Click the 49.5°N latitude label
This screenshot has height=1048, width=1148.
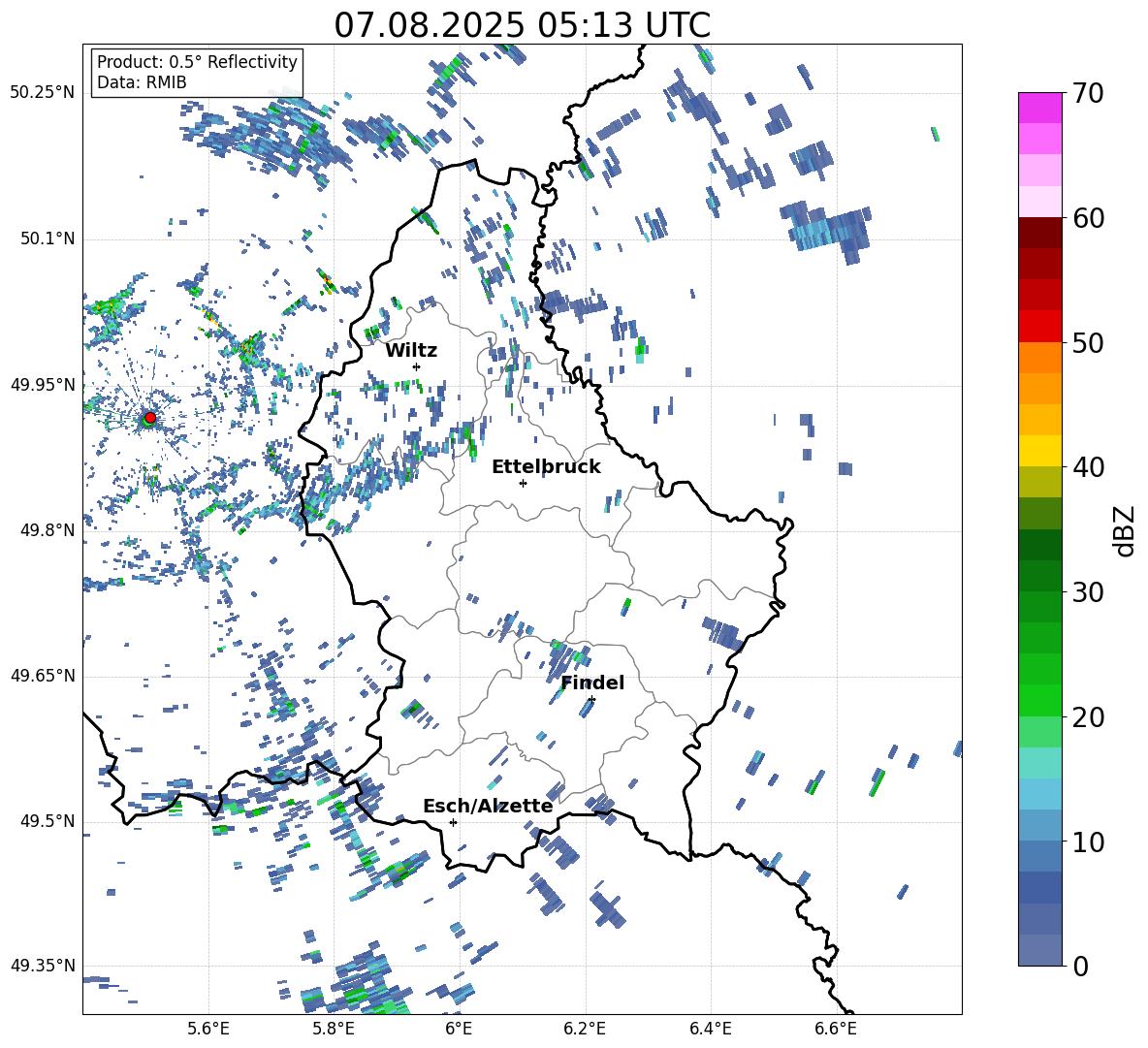[47, 820]
